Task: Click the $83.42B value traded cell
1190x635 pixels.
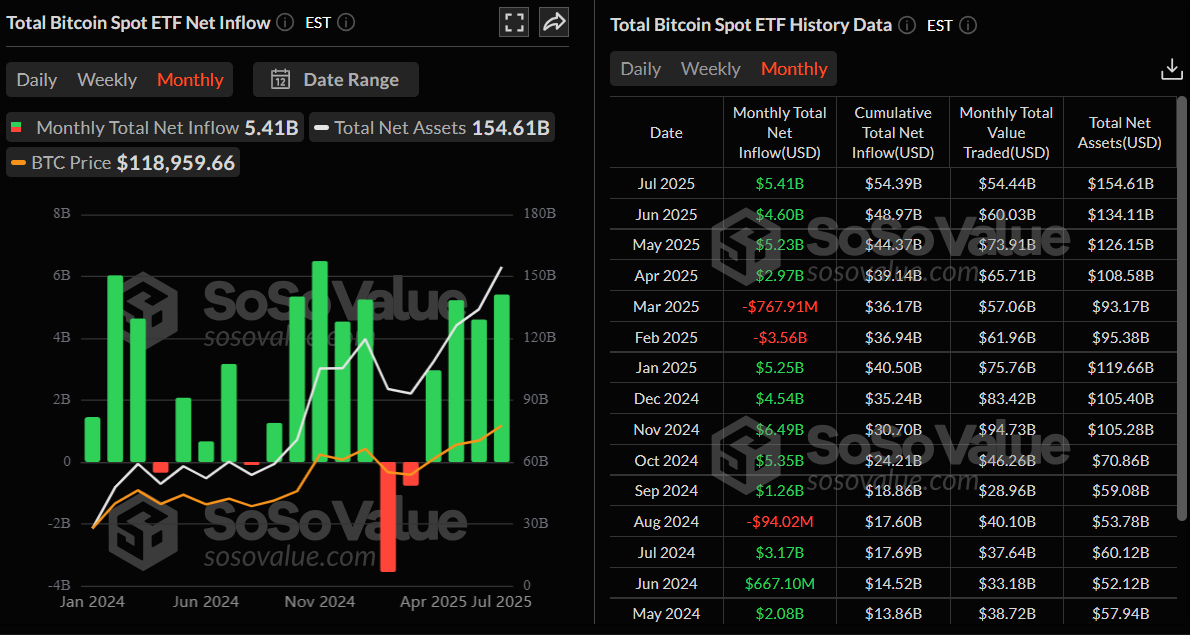Action: click(x=1006, y=399)
